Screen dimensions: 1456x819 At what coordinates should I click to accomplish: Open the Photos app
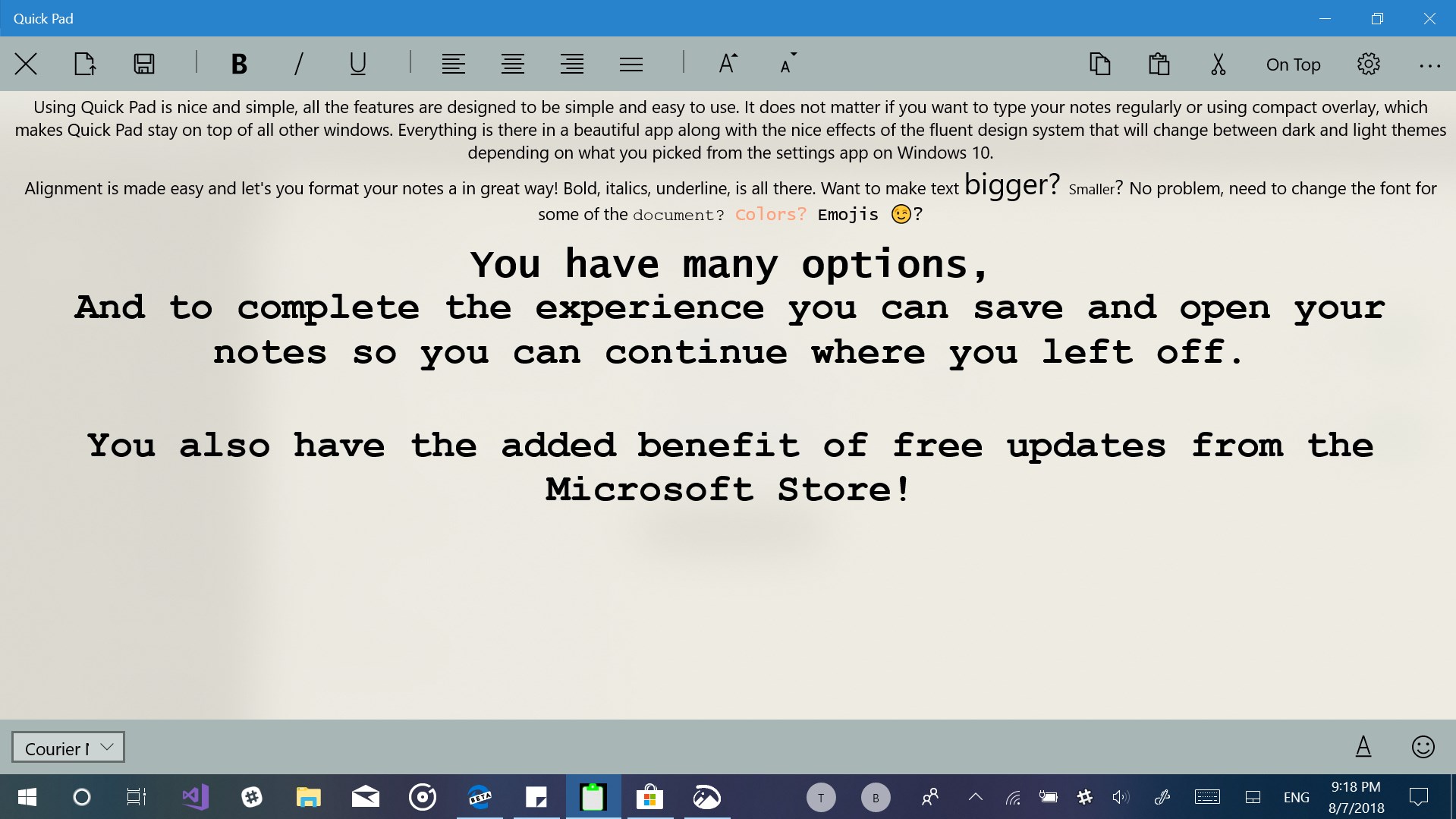[x=707, y=797]
